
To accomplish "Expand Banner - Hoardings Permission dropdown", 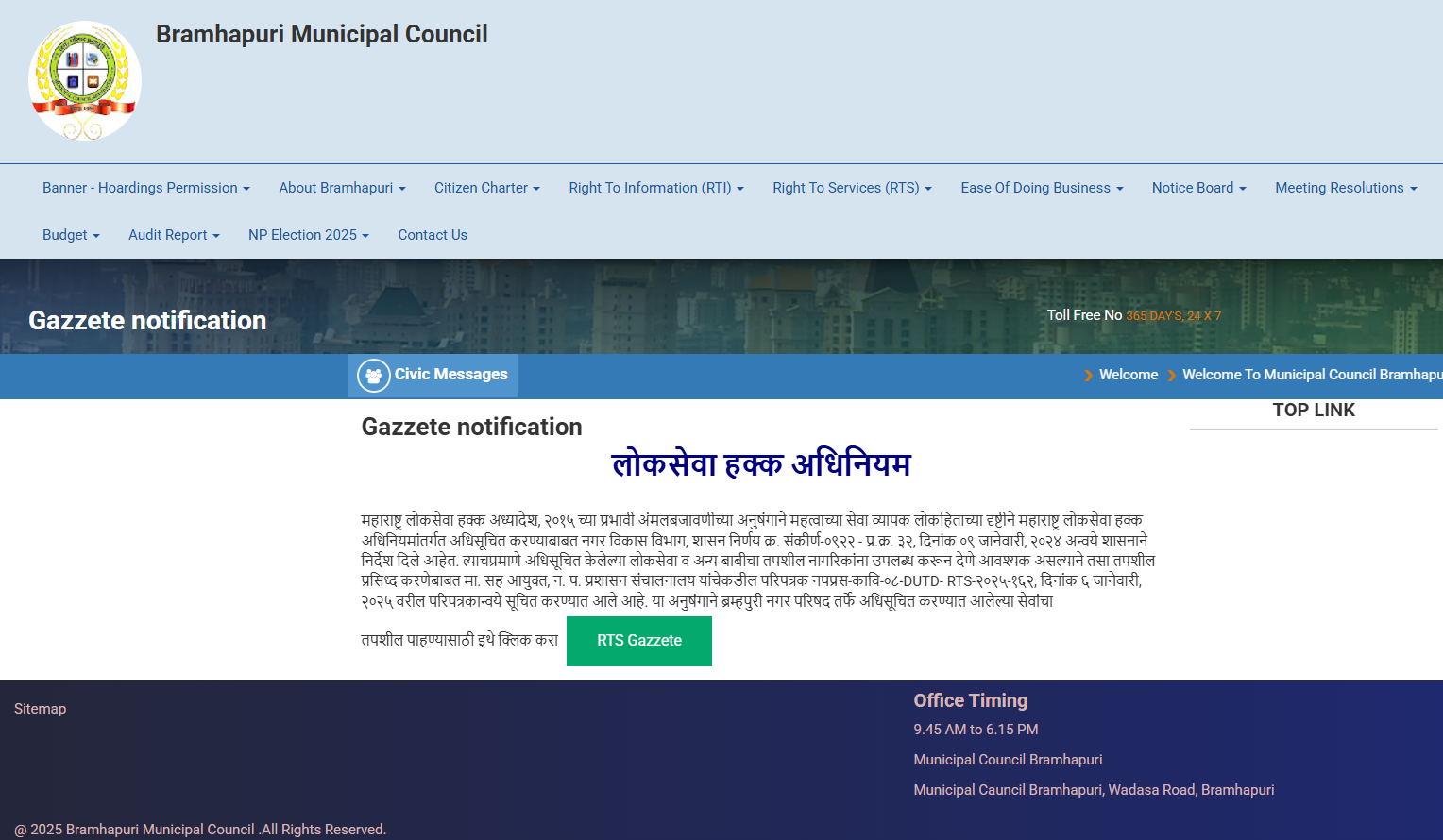I will 145,188.
